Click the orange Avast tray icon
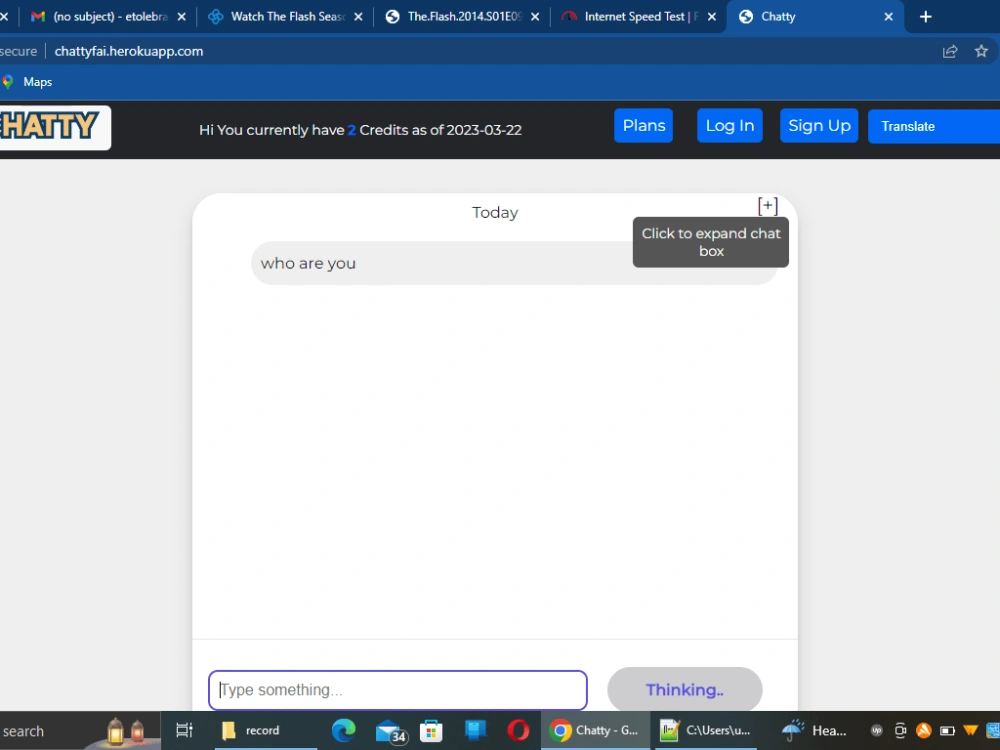The width and height of the screenshot is (1000, 750). pos(923,730)
